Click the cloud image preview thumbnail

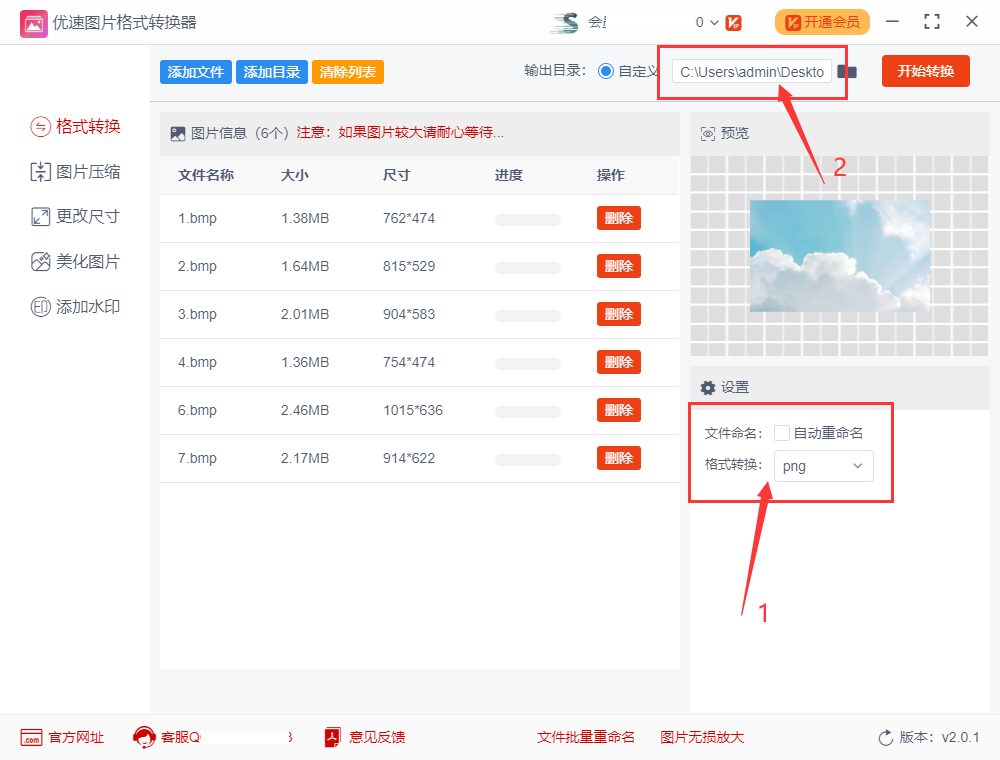click(x=838, y=255)
